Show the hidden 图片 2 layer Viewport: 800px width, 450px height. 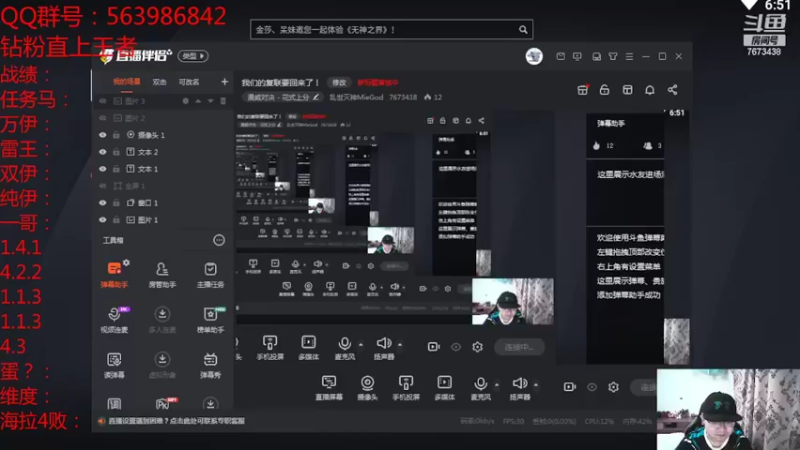[x=103, y=118]
